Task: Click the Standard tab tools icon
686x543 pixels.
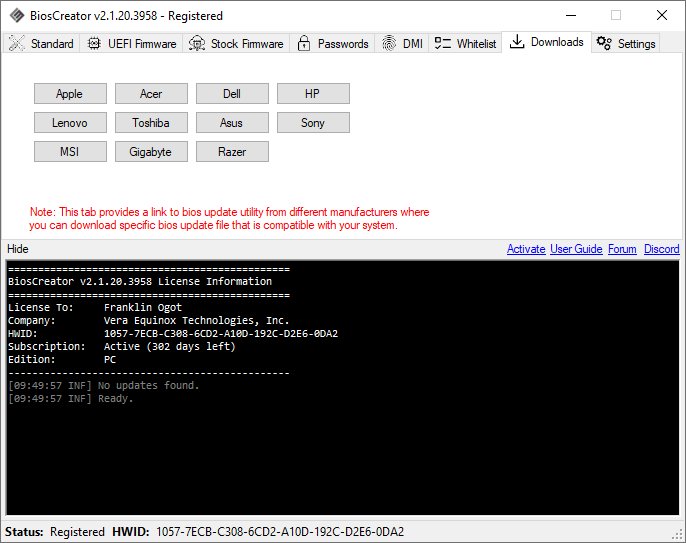Action: point(17,43)
